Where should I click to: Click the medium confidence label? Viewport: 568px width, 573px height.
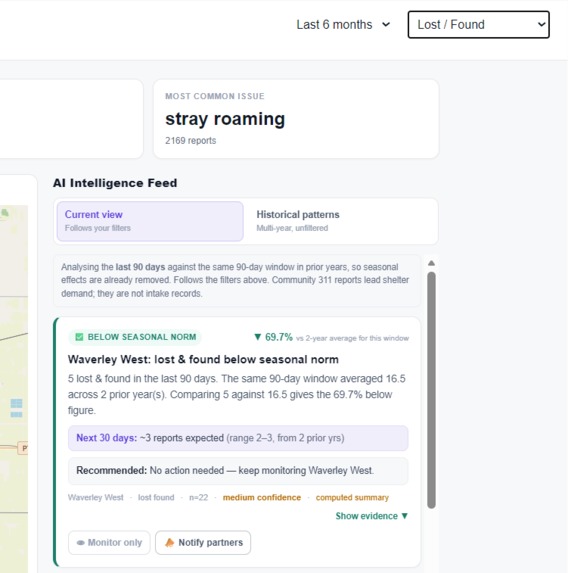[x=262, y=498]
